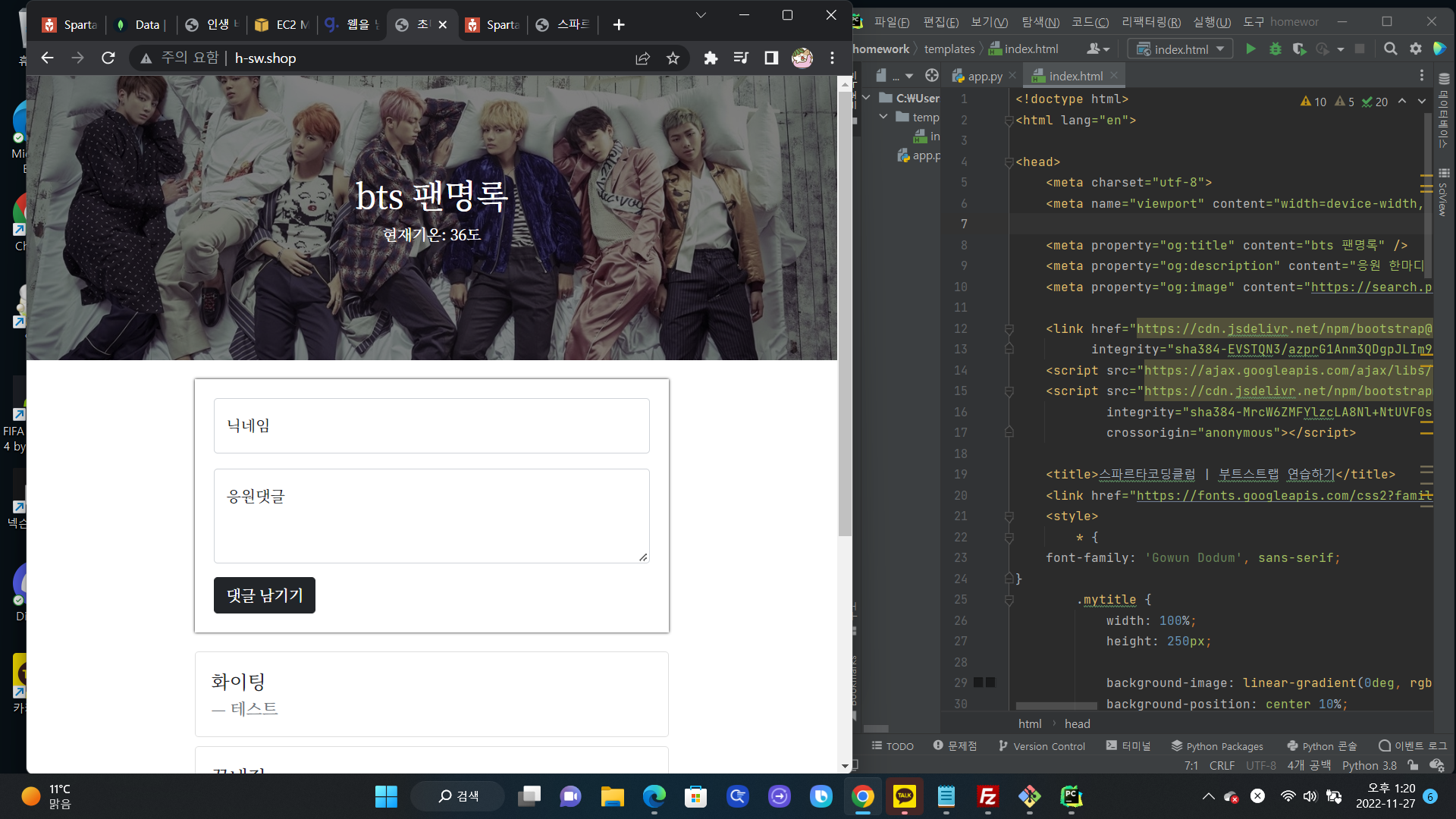1456x819 pixels.
Task: Open the 터미널 tool window
Action: [1128, 746]
